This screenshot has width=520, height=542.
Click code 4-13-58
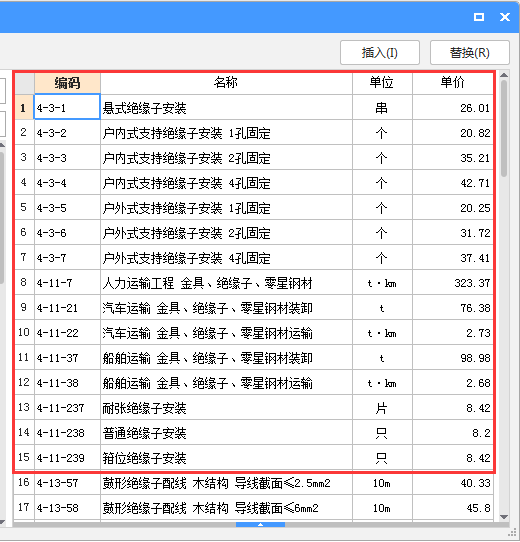click(x=58, y=508)
